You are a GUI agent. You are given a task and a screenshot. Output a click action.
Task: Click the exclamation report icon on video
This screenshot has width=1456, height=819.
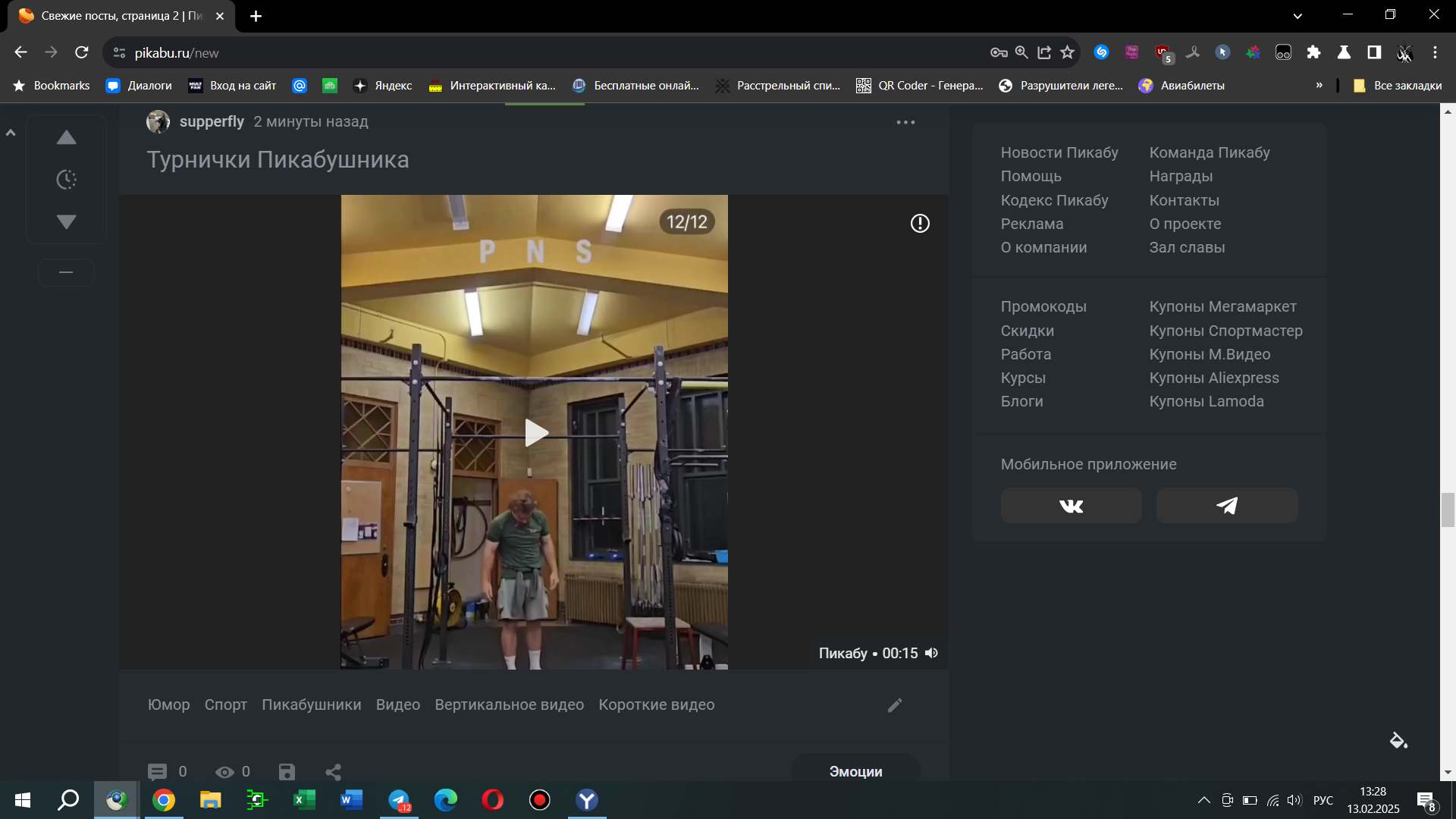(920, 223)
